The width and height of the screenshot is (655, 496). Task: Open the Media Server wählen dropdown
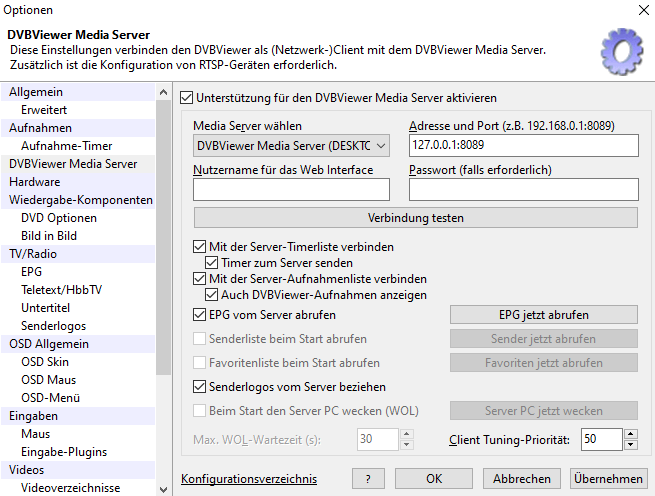[290, 146]
